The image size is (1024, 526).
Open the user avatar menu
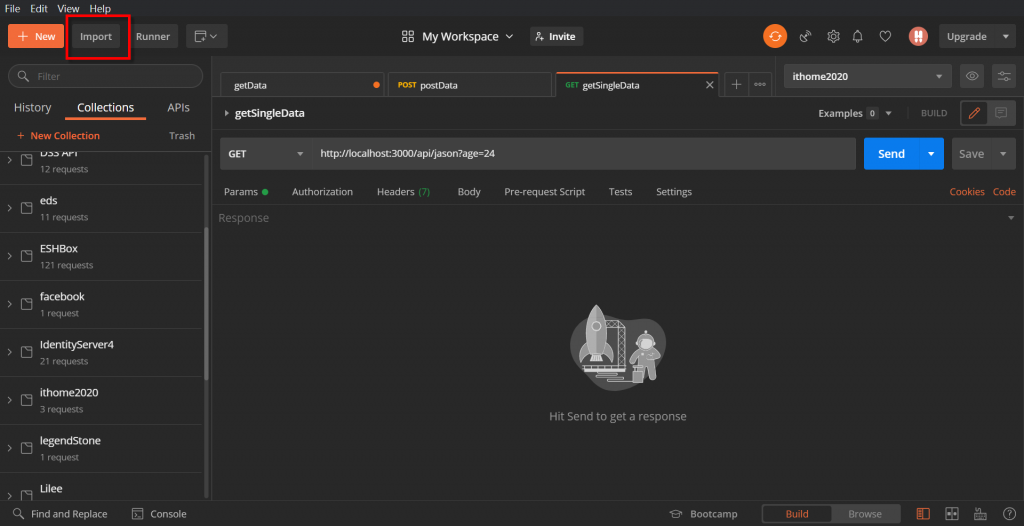point(918,37)
